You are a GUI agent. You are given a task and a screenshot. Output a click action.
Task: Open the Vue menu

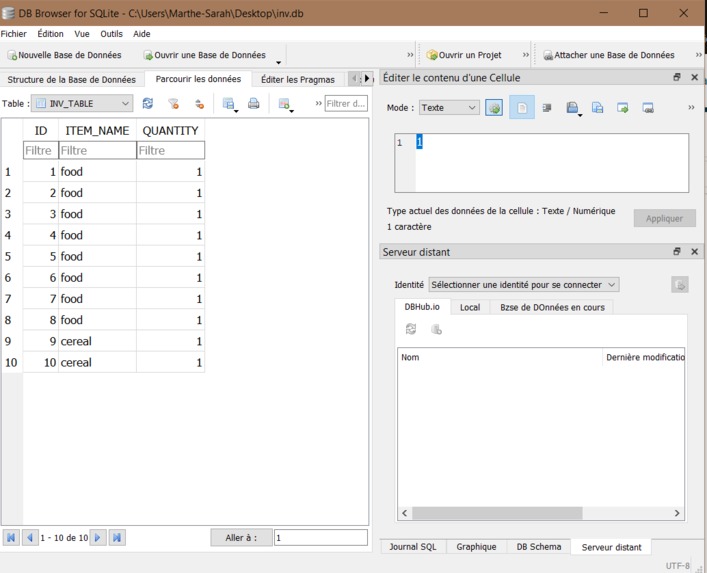(x=82, y=34)
